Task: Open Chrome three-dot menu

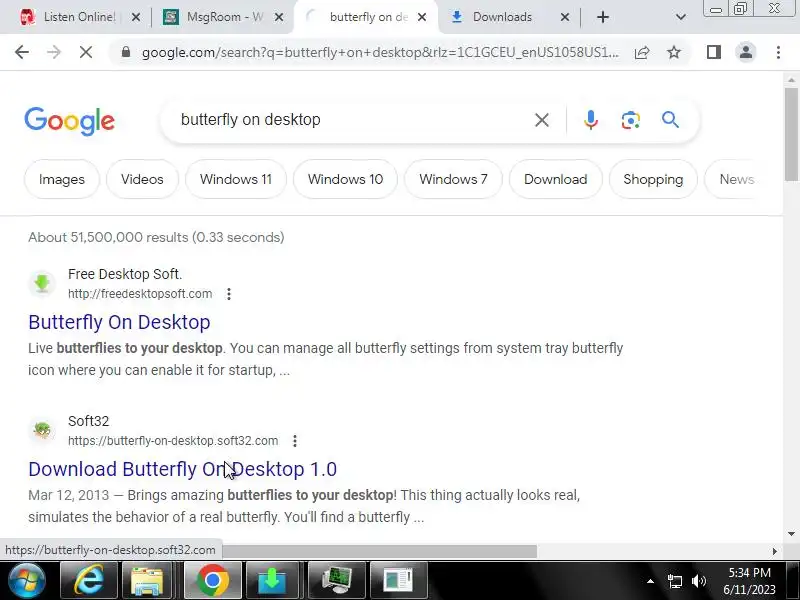Action: click(778, 52)
